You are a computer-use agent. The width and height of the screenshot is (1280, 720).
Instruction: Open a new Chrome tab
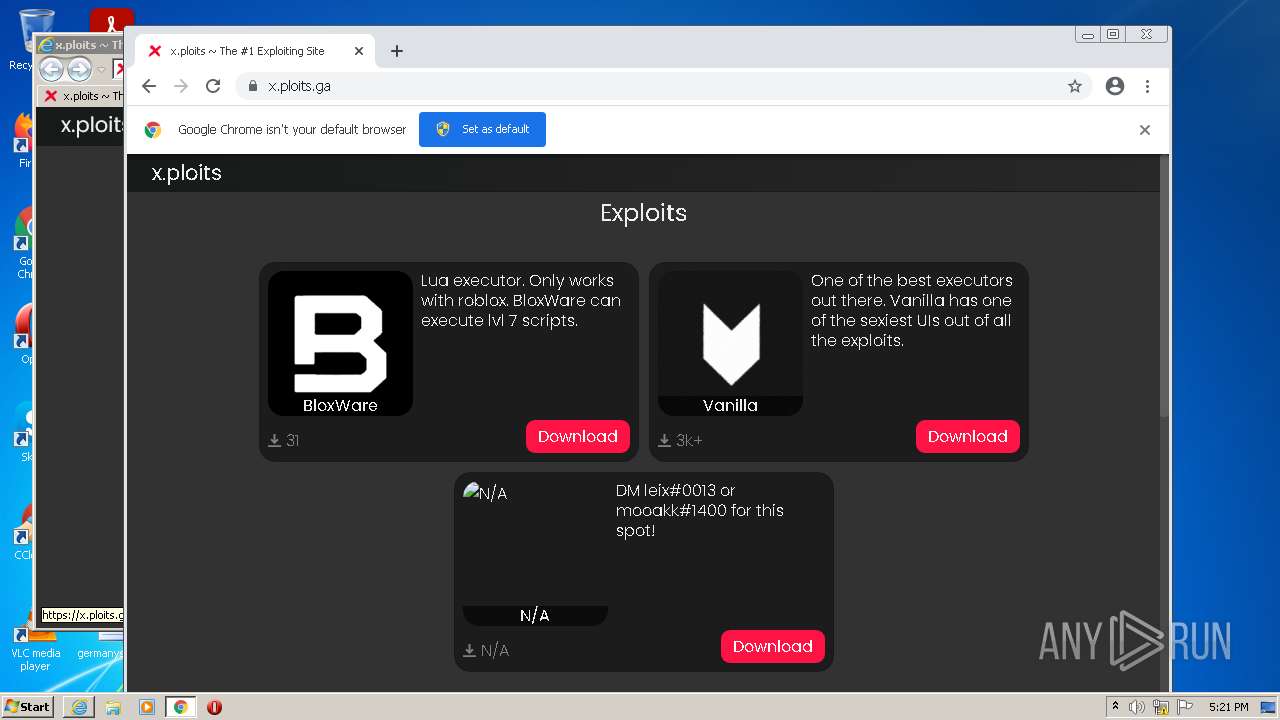(397, 51)
